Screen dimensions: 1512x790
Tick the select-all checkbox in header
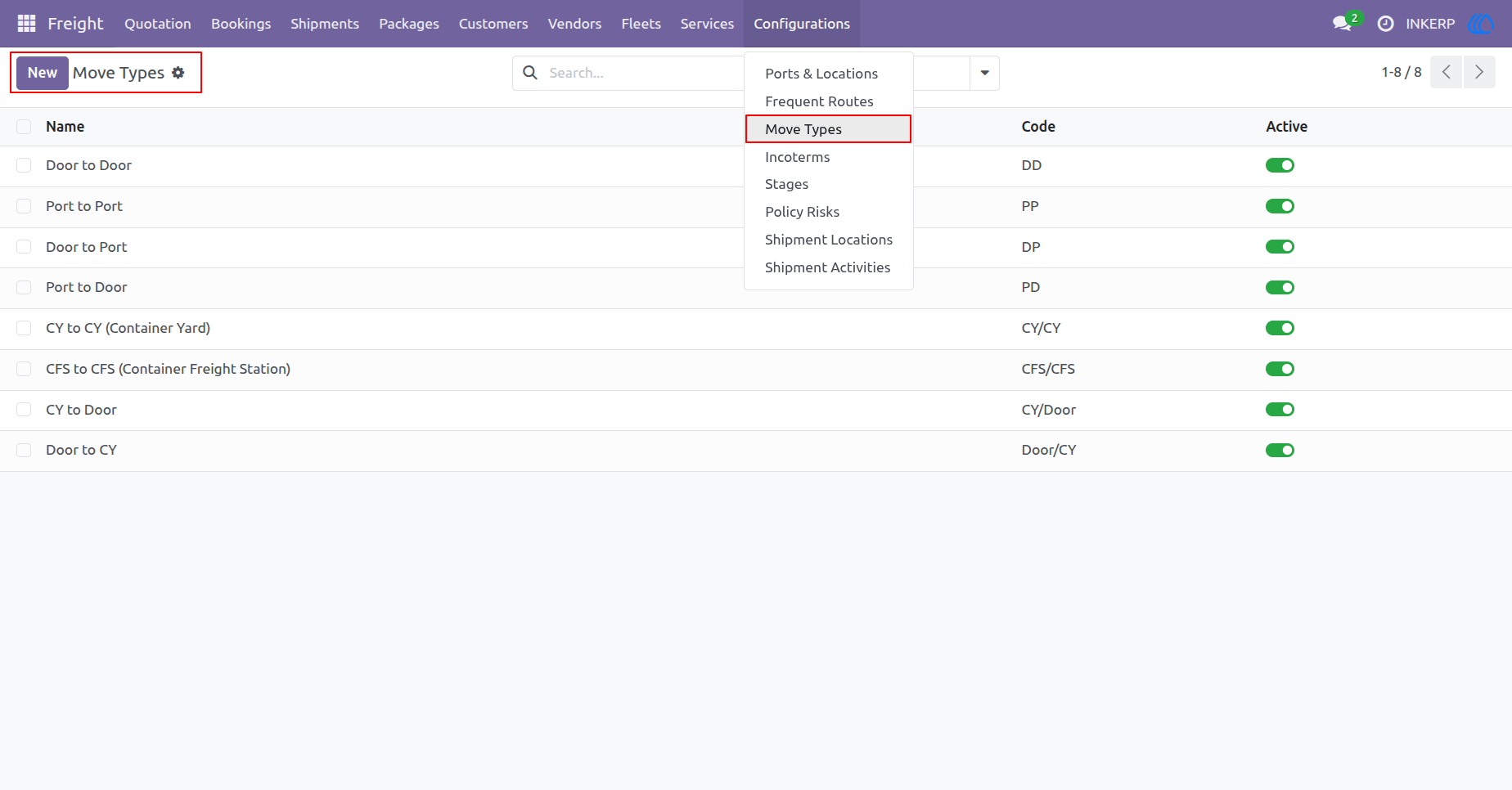(24, 127)
